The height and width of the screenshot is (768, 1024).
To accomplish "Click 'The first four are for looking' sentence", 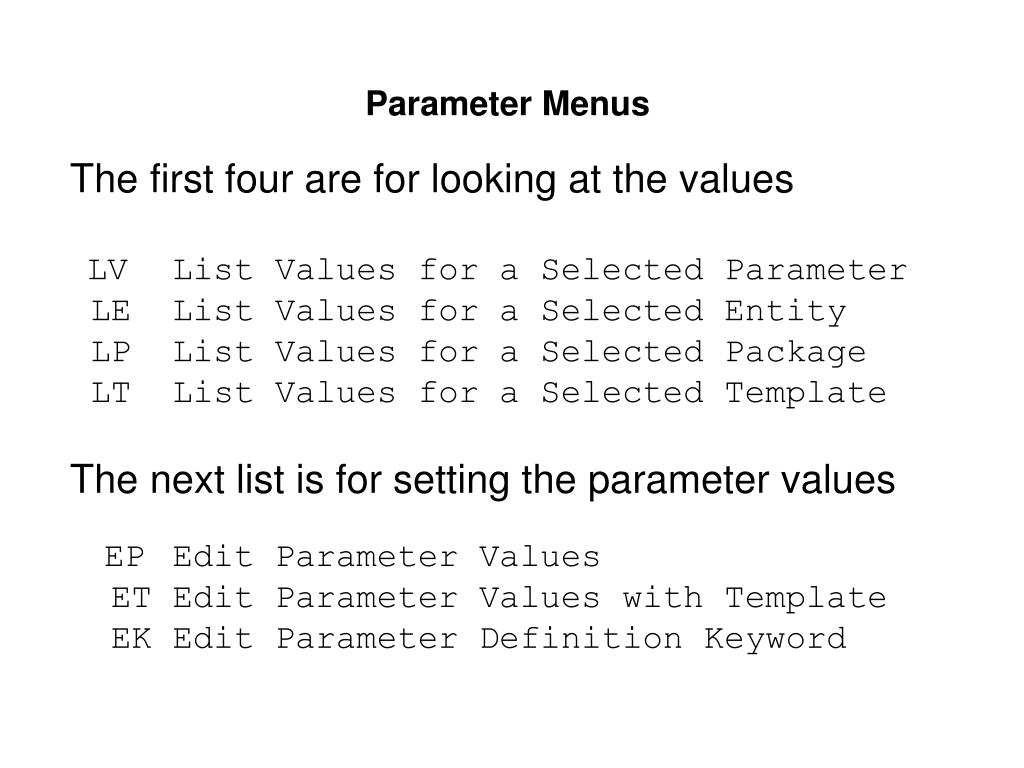I will click(432, 179).
